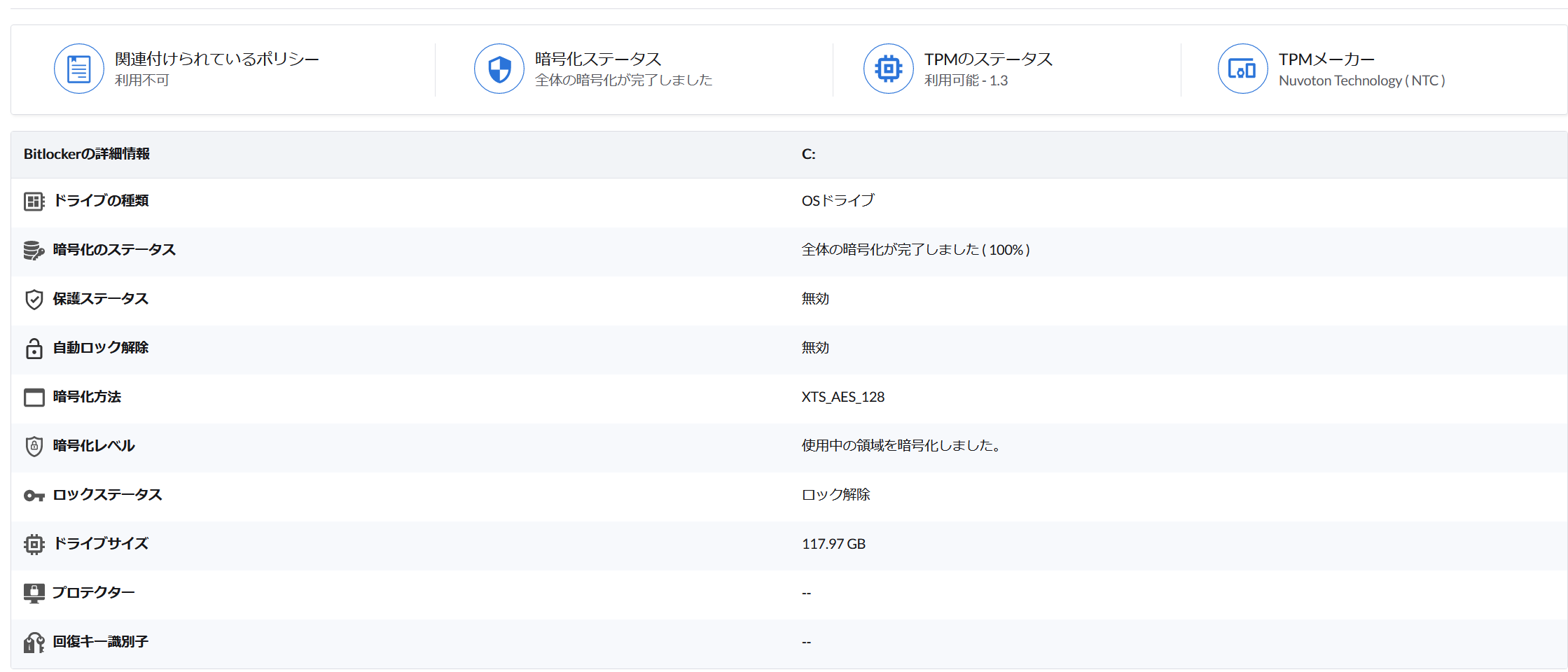Click the ロックステータス key icon
The height and width of the screenshot is (672, 1568).
(34, 496)
